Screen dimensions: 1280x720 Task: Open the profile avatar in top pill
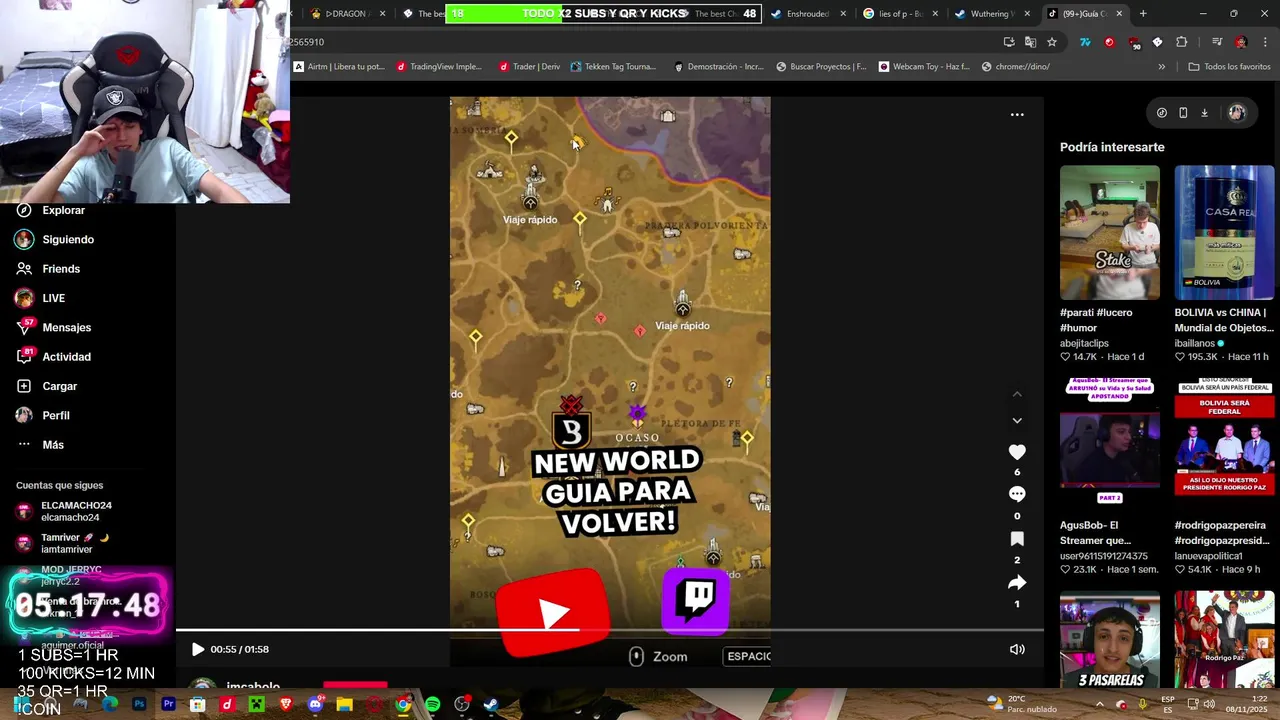[1236, 113]
